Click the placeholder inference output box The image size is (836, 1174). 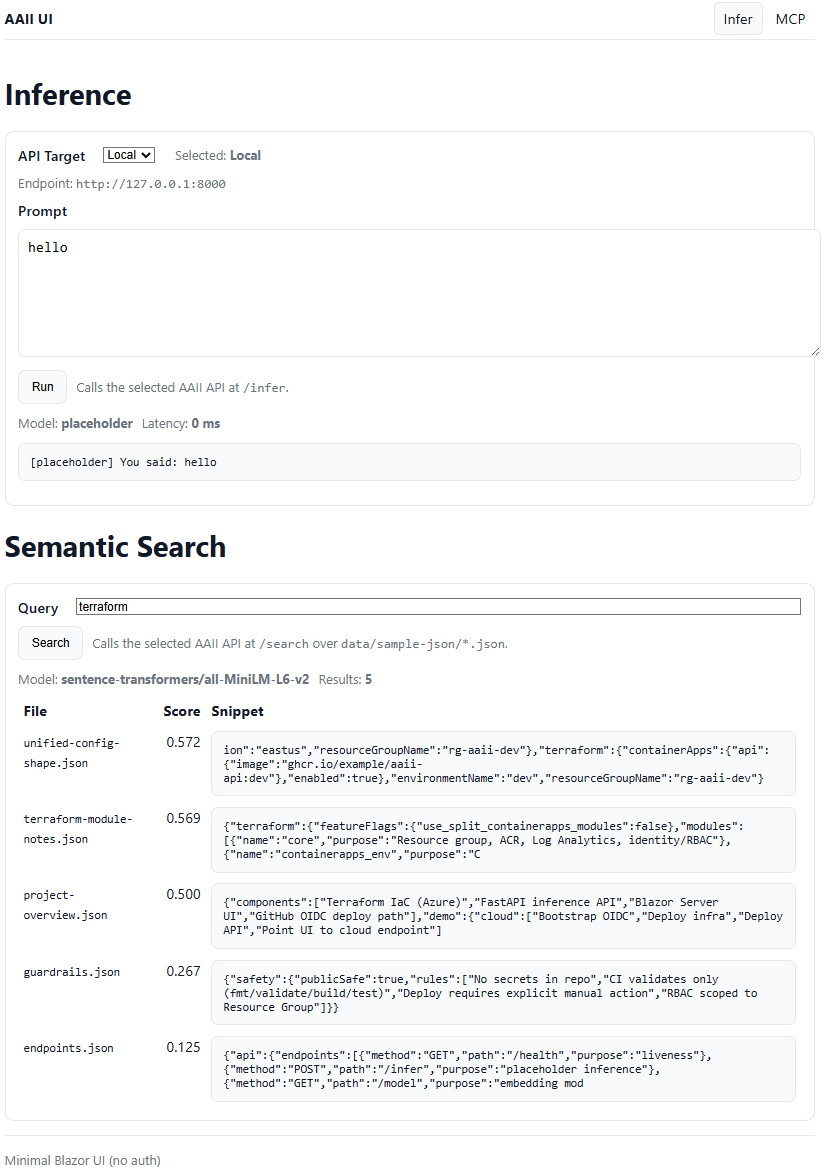click(409, 462)
